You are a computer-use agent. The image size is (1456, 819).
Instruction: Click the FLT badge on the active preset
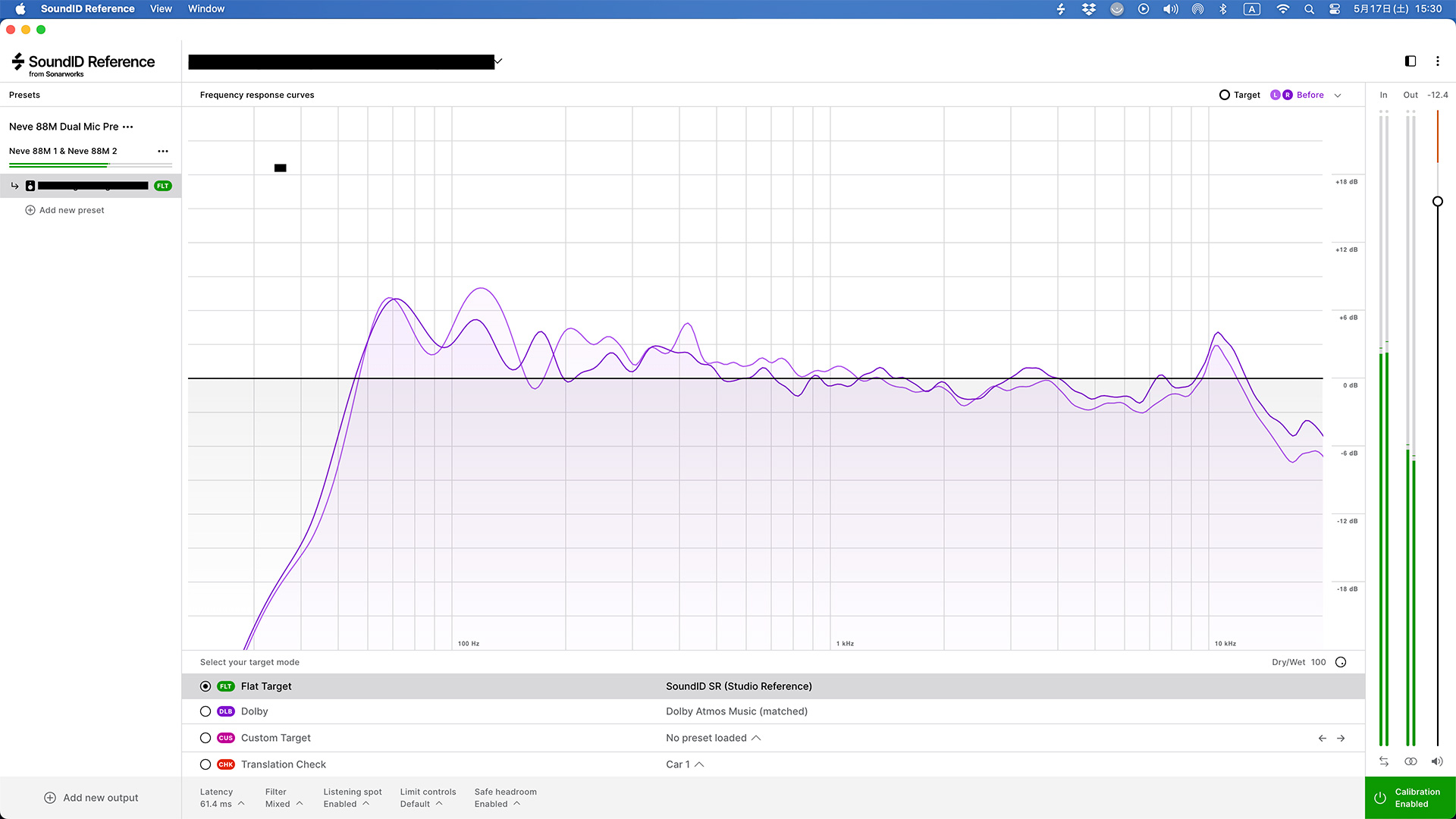(163, 186)
